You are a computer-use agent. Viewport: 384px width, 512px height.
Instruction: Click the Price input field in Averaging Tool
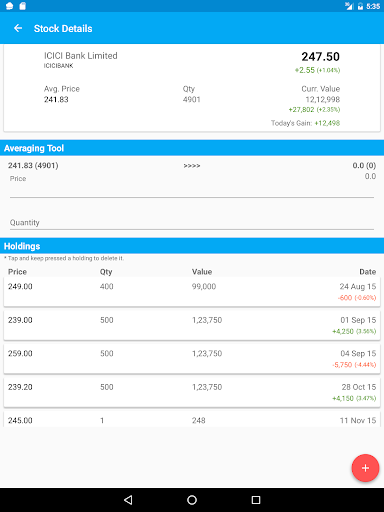tap(192, 190)
